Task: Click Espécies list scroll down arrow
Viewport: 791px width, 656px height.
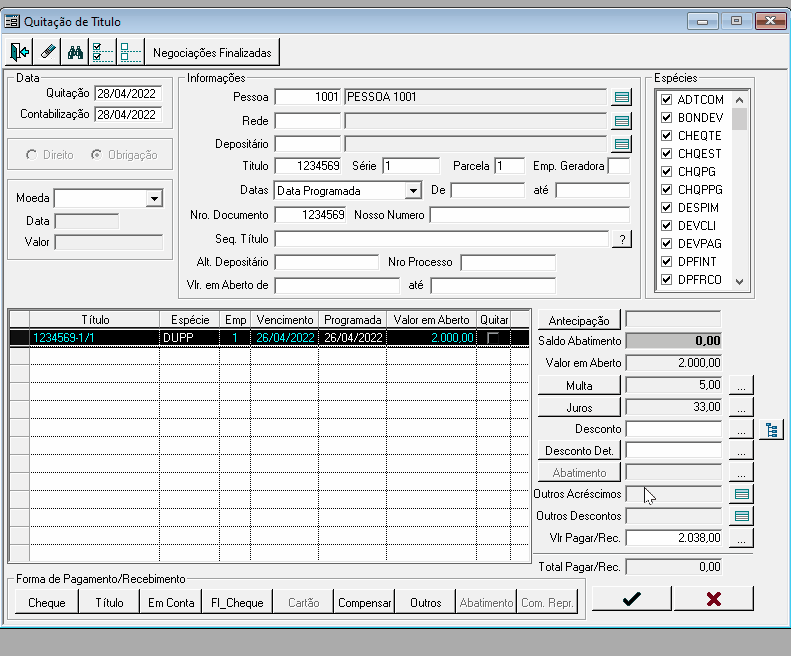Action: point(740,282)
